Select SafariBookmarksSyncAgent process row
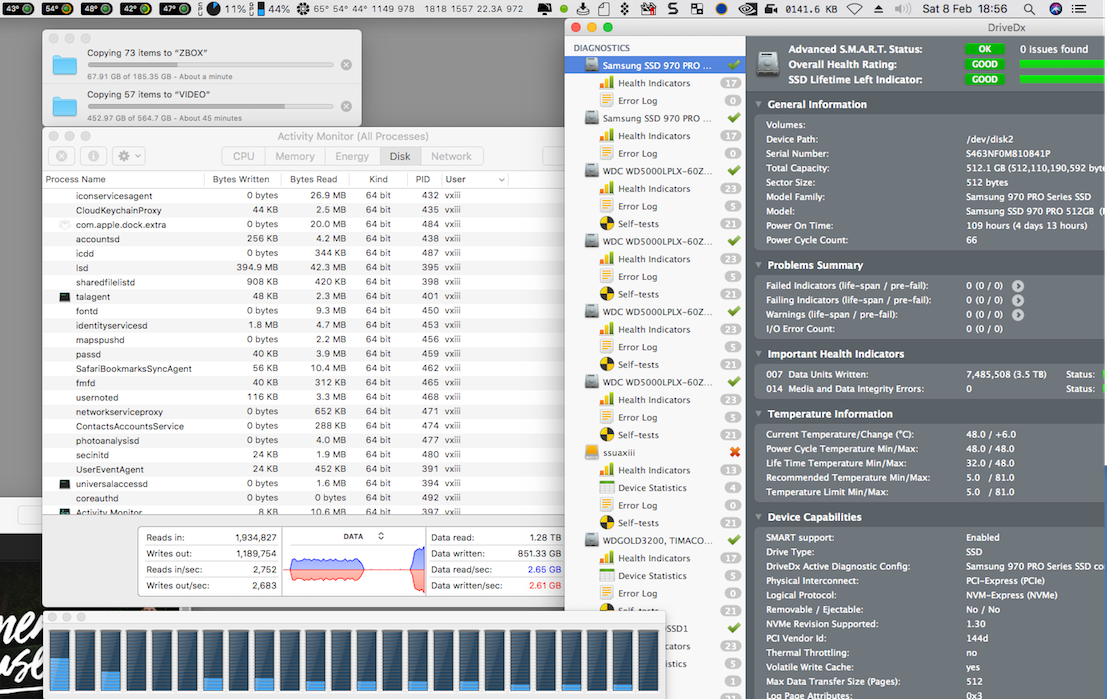Viewport: 1107px width, 699px height. click(304, 369)
